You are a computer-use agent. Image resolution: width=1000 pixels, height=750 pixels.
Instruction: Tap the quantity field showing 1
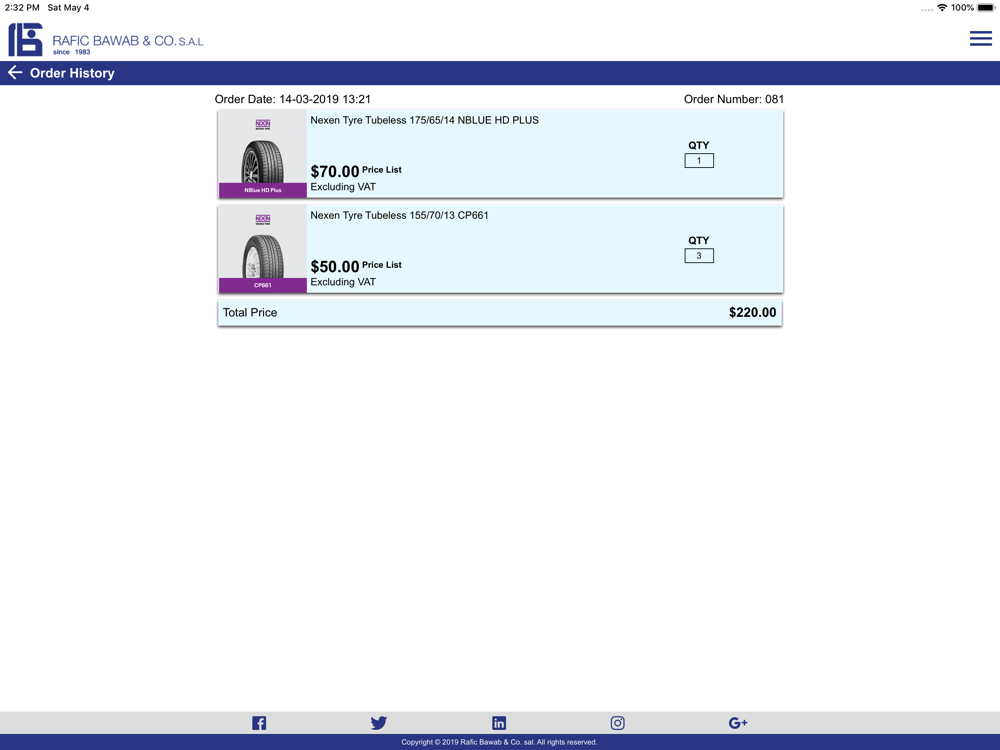point(699,161)
